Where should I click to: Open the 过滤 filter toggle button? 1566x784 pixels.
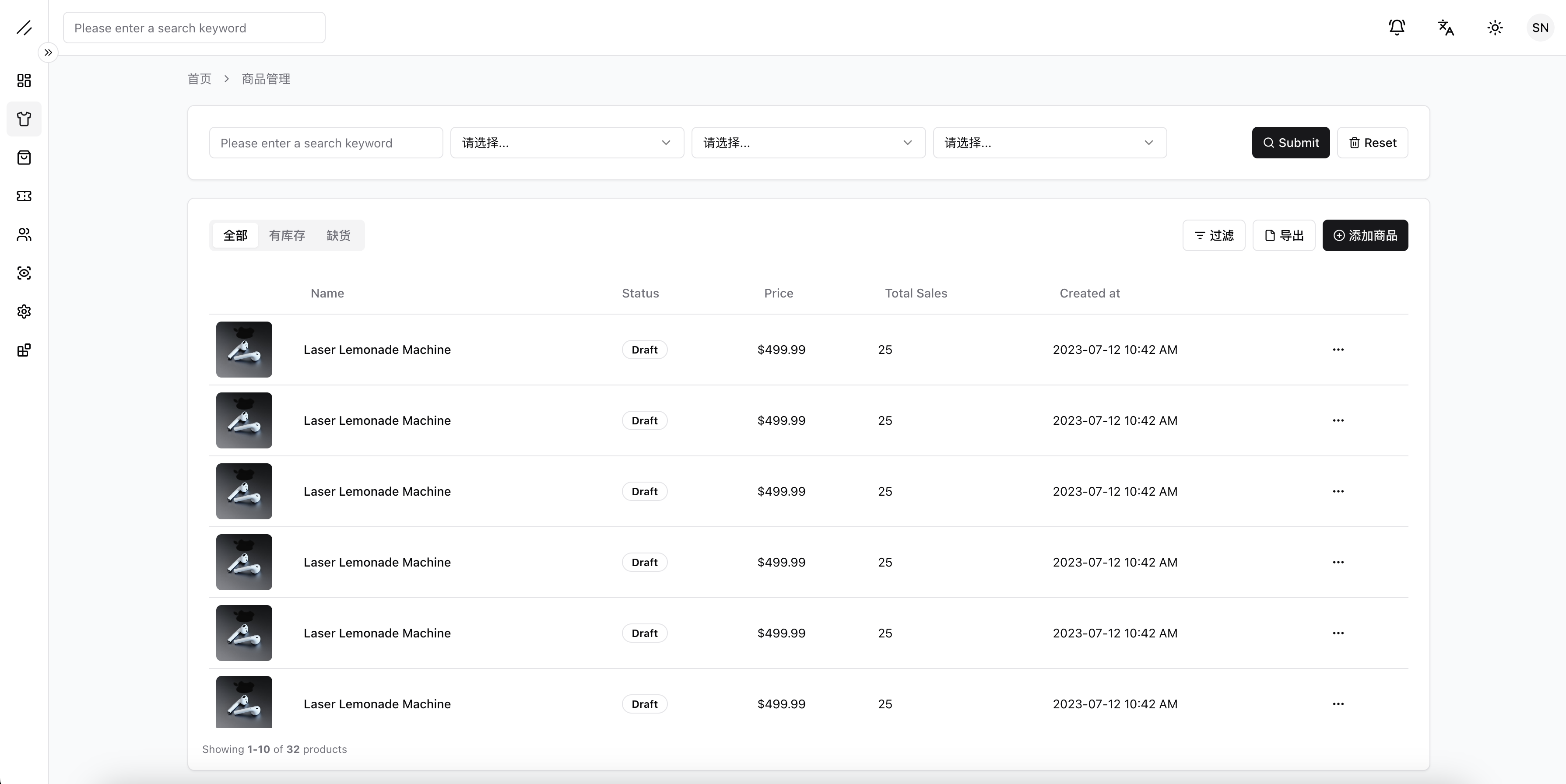[x=1213, y=235]
